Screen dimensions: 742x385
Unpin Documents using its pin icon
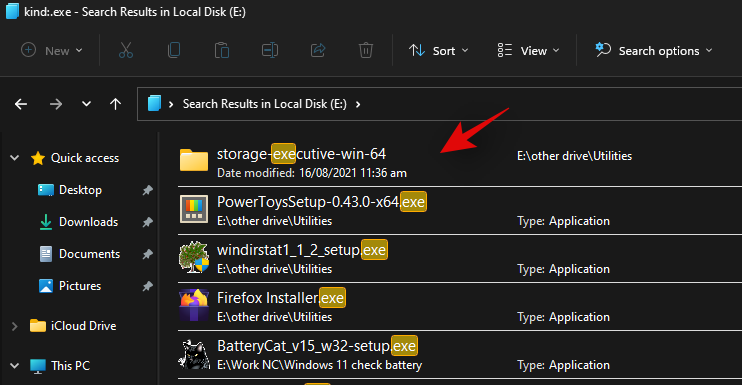tap(148, 254)
